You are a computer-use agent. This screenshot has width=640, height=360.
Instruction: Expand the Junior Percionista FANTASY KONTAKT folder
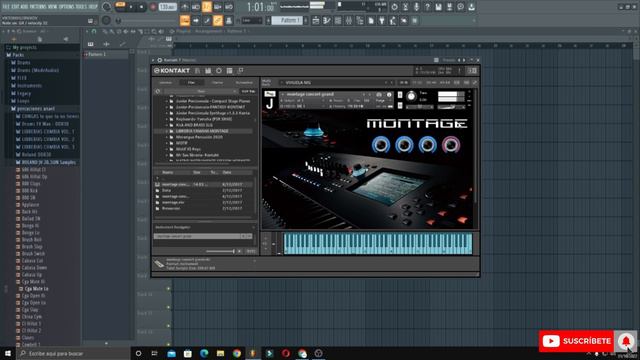click(167, 107)
